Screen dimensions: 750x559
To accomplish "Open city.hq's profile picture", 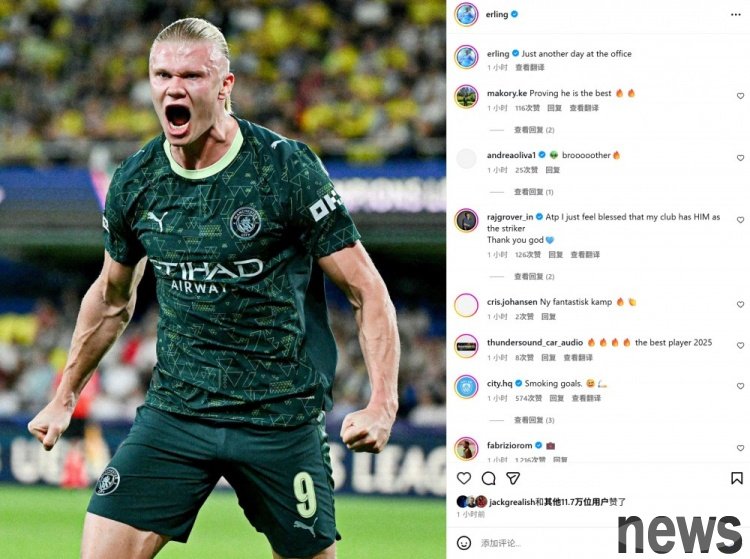I will click(466, 387).
